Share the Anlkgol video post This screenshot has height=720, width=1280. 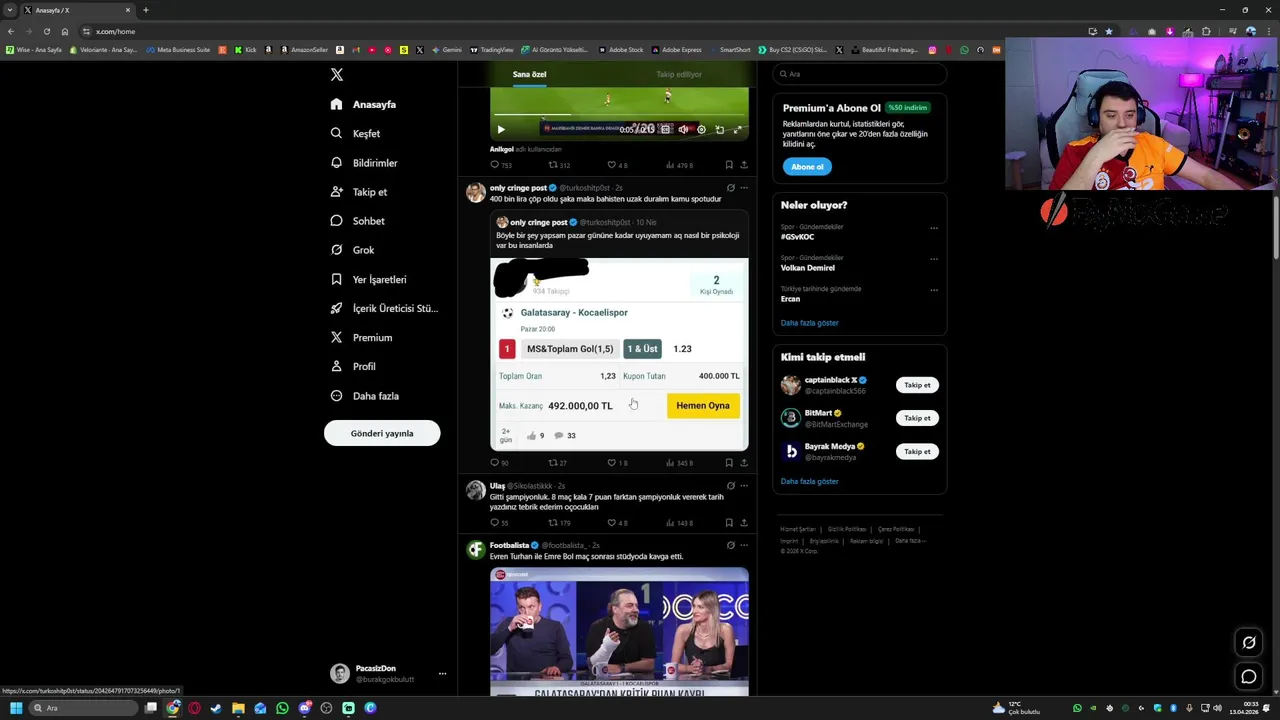tap(743, 165)
